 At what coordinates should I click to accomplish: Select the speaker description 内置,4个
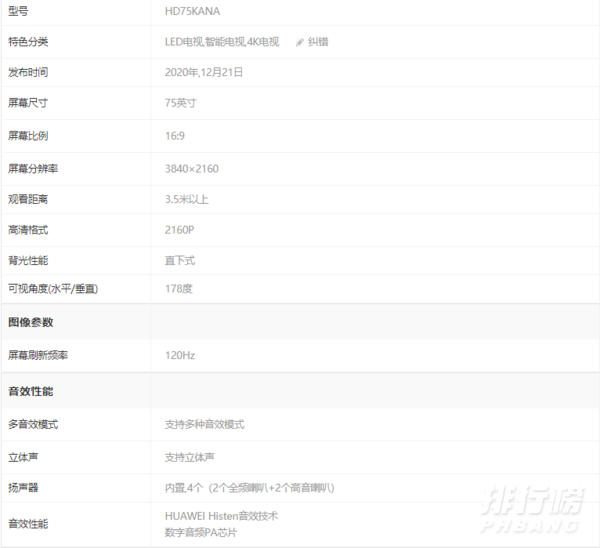pyautogui.click(x=184, y=488)
